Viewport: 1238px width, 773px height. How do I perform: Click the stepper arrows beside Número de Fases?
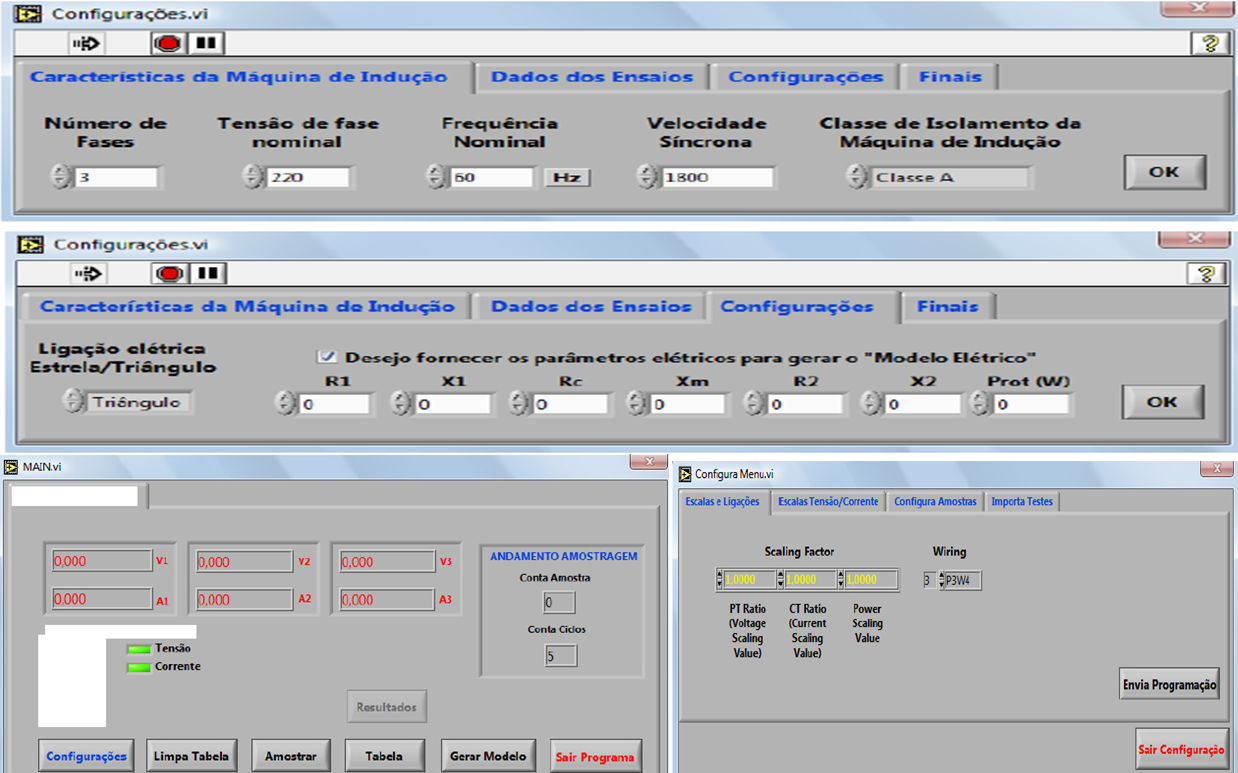tap(61, 177)
